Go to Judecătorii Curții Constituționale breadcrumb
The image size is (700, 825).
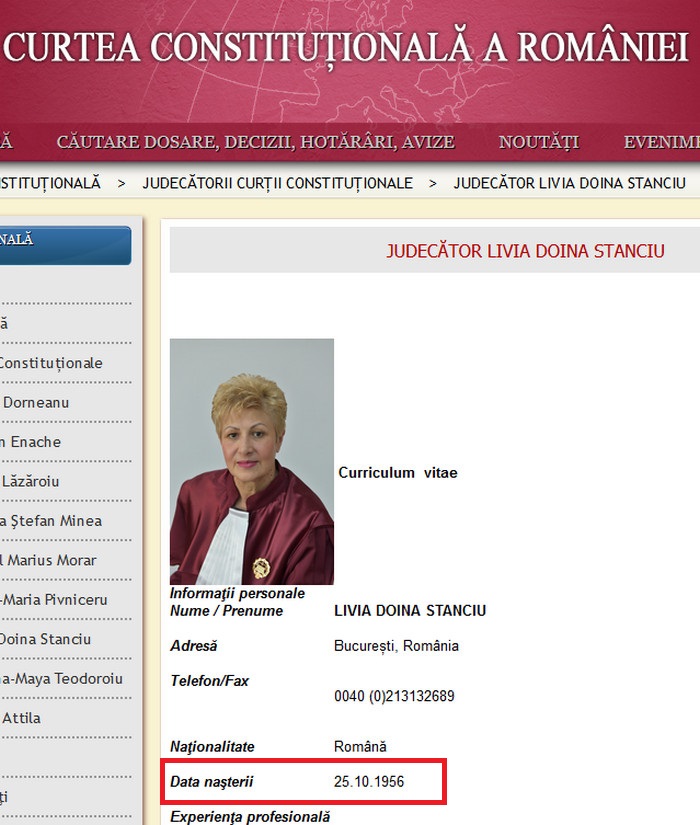(277, 183)
